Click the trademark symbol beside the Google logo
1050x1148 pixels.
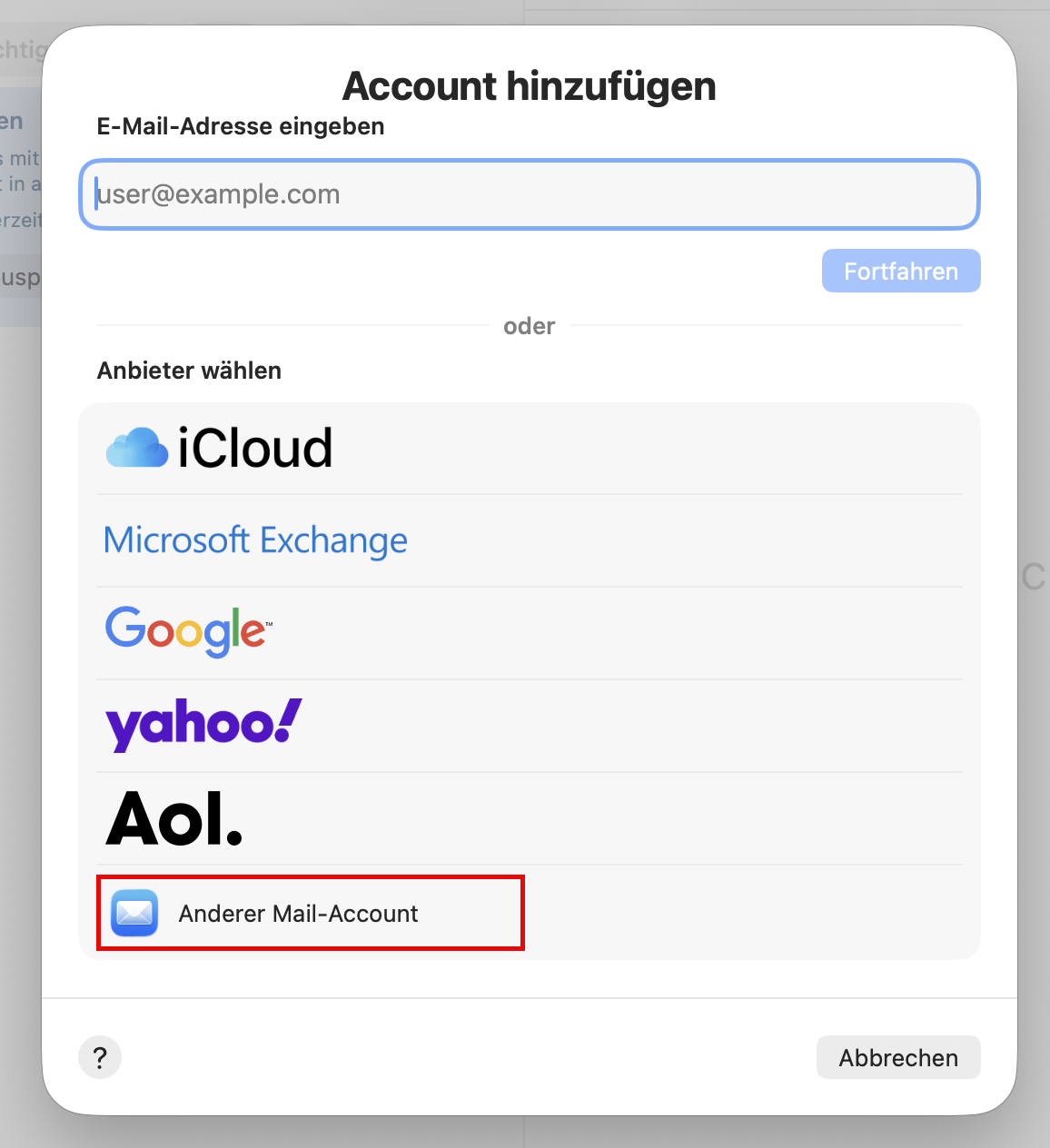(269, 623)
